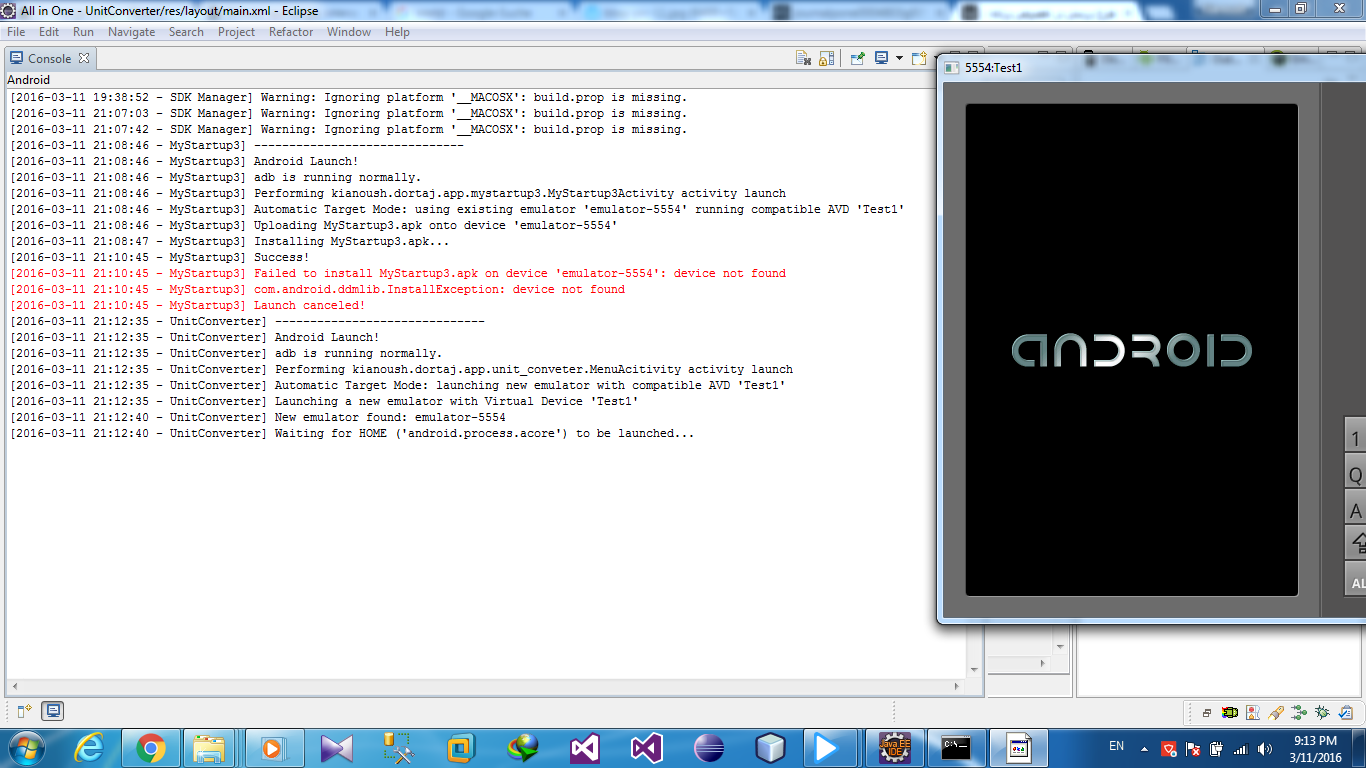Open Windows Explorer folder icon in the taskbar
1366x768 pixels.
[x=211, y=748]
